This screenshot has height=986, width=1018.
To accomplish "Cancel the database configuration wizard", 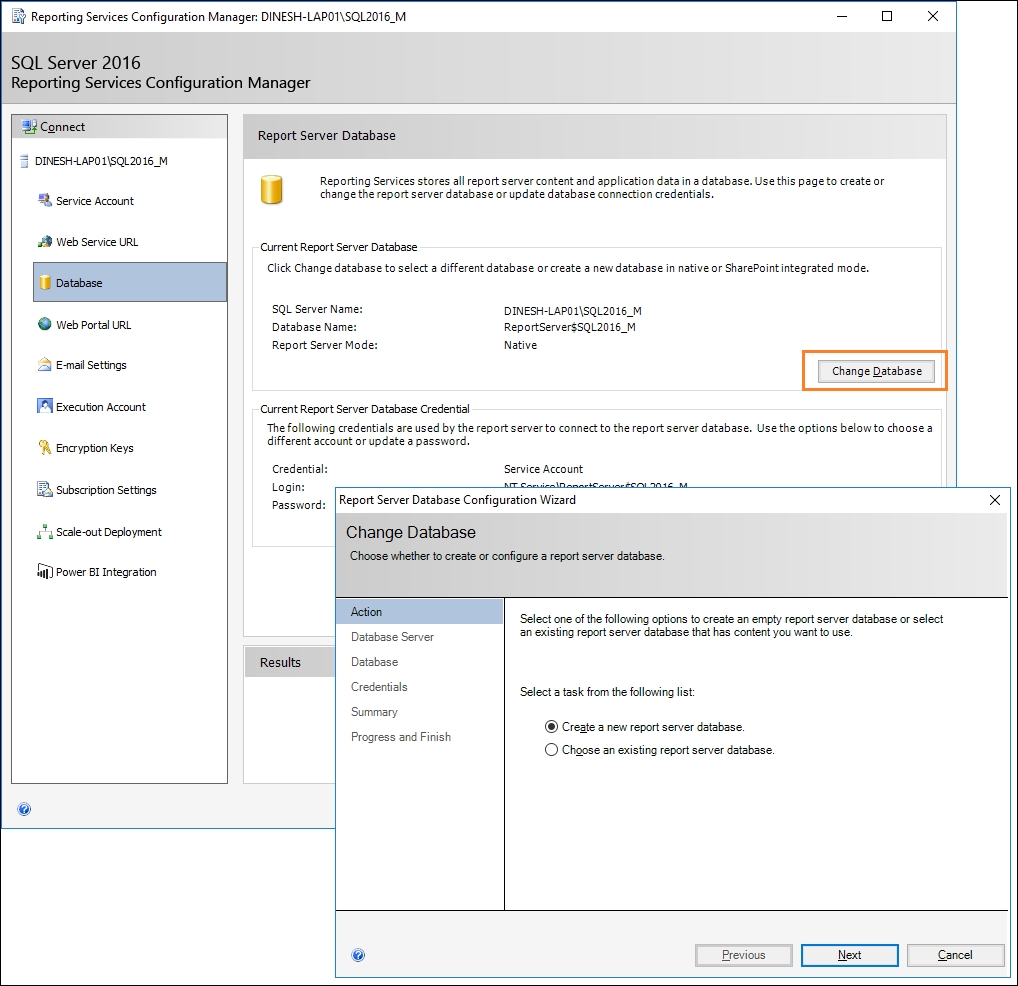I will [x=955, y=955].
